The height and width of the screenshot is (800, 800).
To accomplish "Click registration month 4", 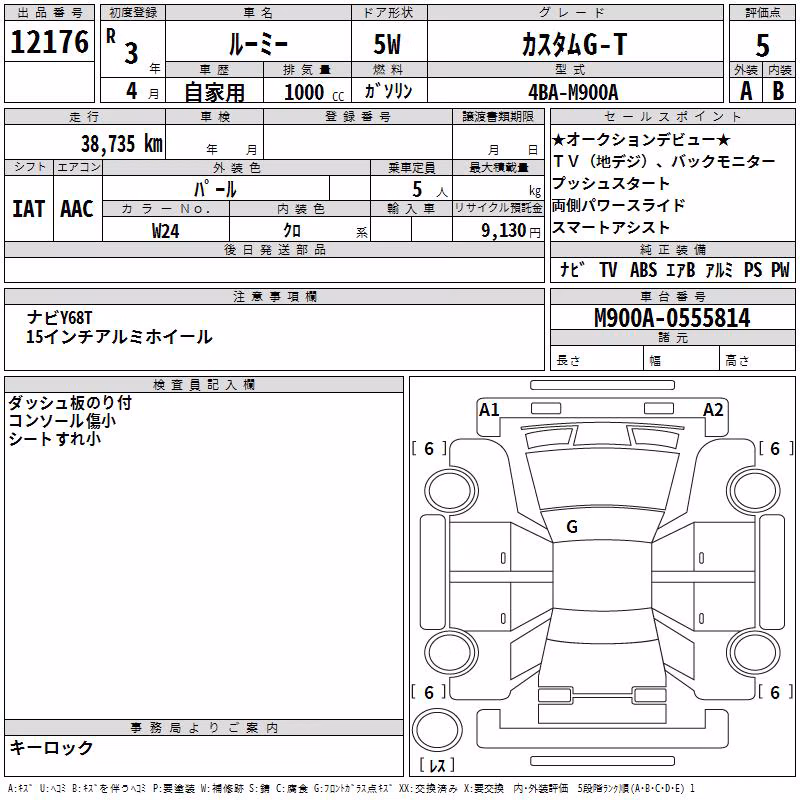I will pyautogui.click(x=132, y=91).
